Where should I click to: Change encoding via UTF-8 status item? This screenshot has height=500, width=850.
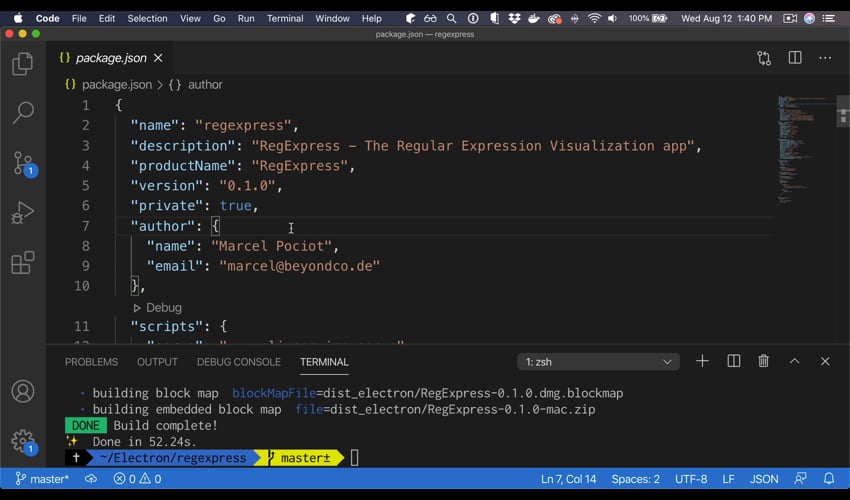[x=691, y=479]
